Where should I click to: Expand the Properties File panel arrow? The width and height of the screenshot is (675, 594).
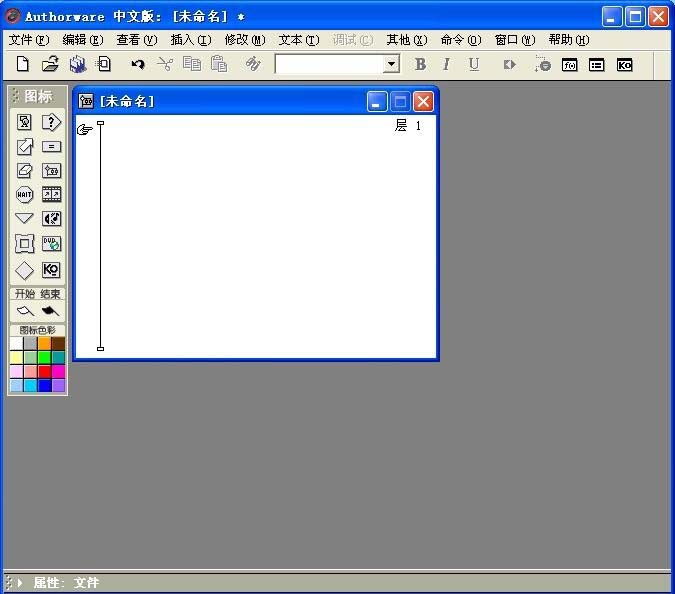(x=19, y=583)
